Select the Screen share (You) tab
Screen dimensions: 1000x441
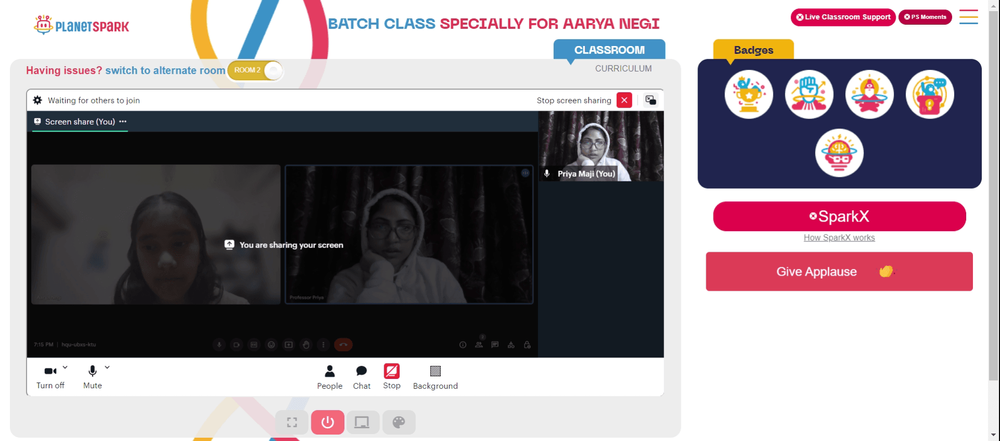[x=80, y=121]
